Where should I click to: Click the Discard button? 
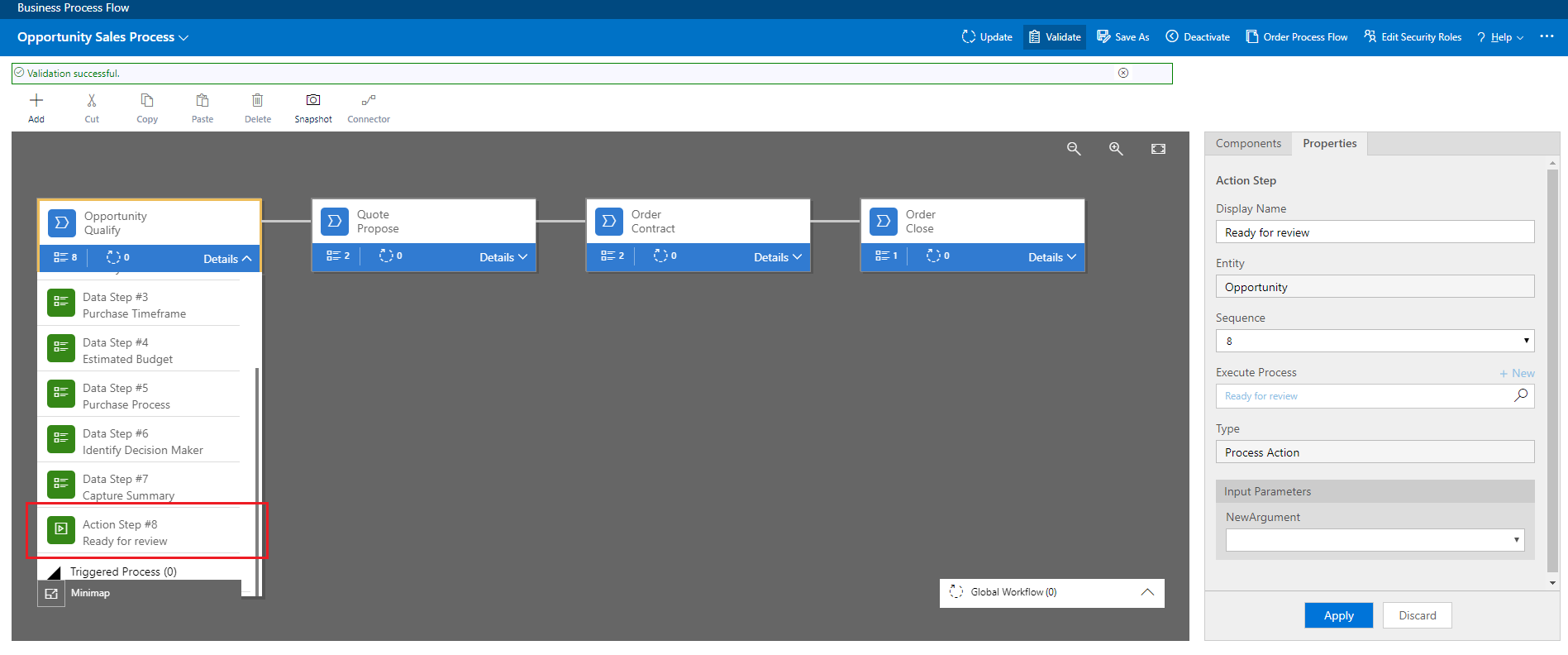(x=1417, y=615)
